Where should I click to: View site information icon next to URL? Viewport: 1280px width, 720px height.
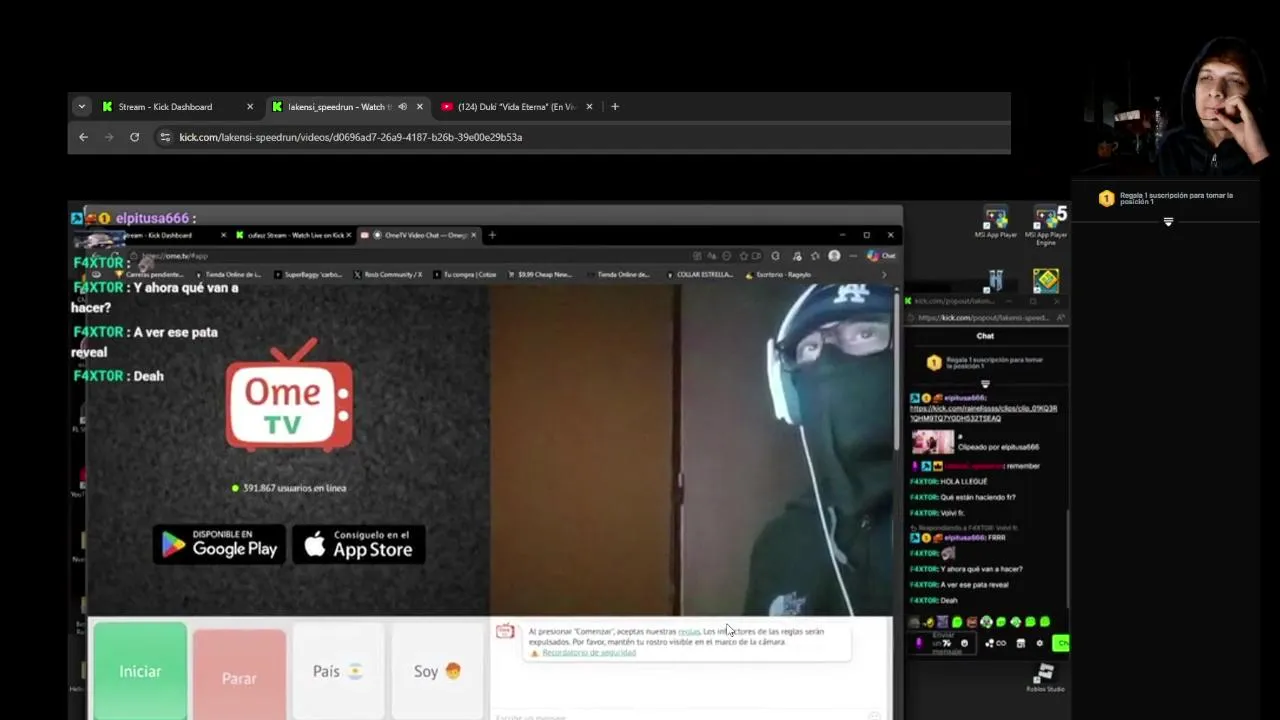165,137
